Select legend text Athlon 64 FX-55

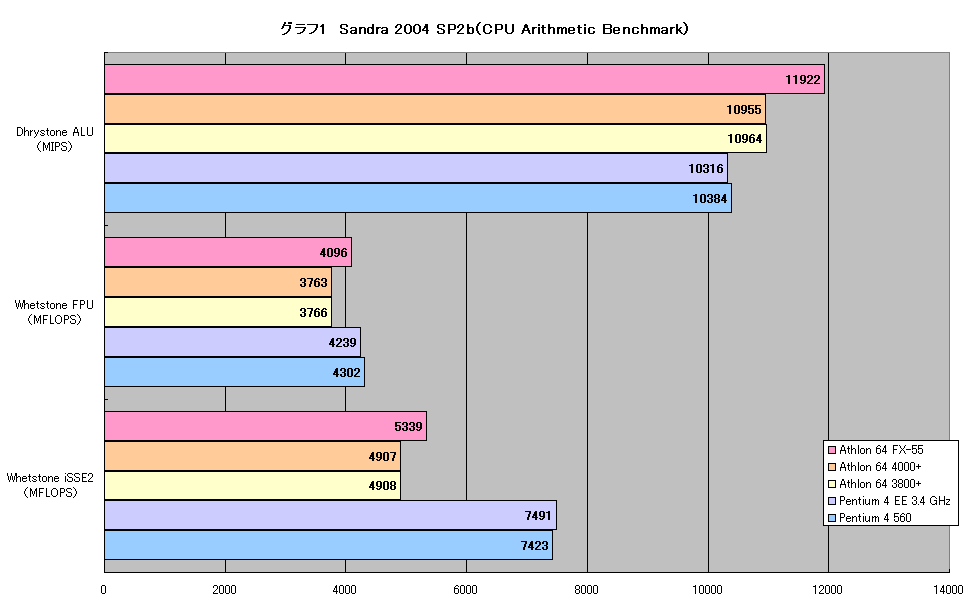coord(881,450)
